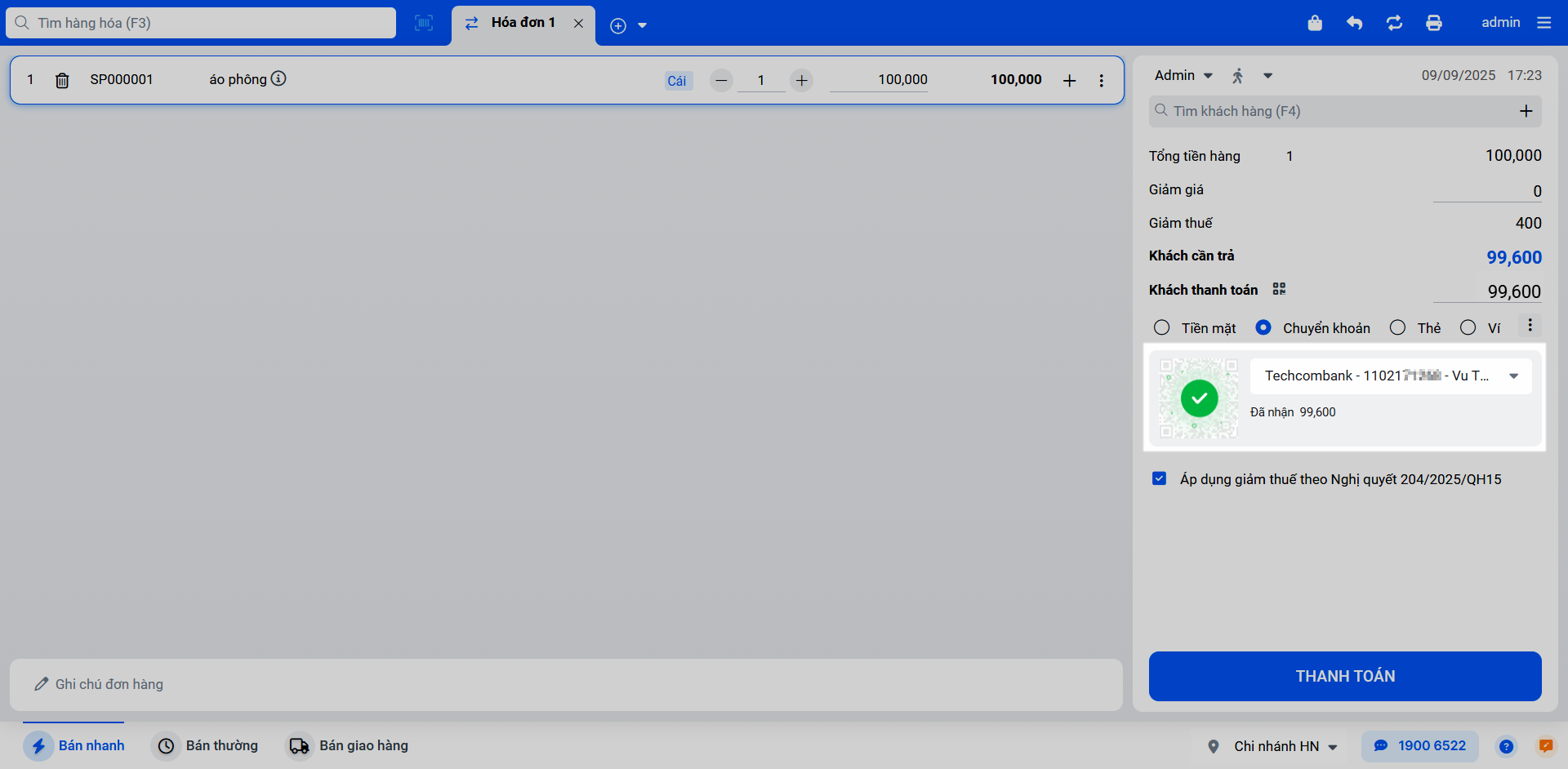Expand the new invoice type dropdown arrow
The image size is (1568, 769).
(x=643, y=25)
